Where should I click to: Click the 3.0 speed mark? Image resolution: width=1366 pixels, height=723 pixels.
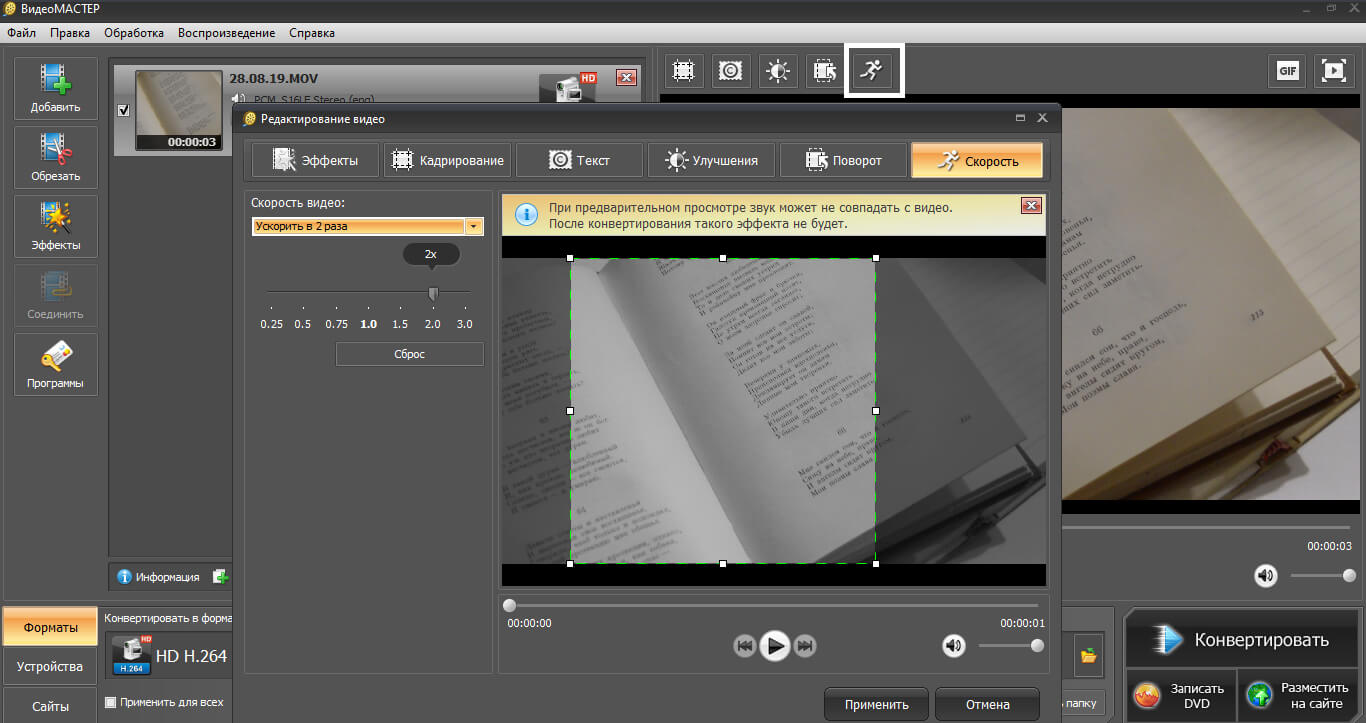[x=464, y=324]
